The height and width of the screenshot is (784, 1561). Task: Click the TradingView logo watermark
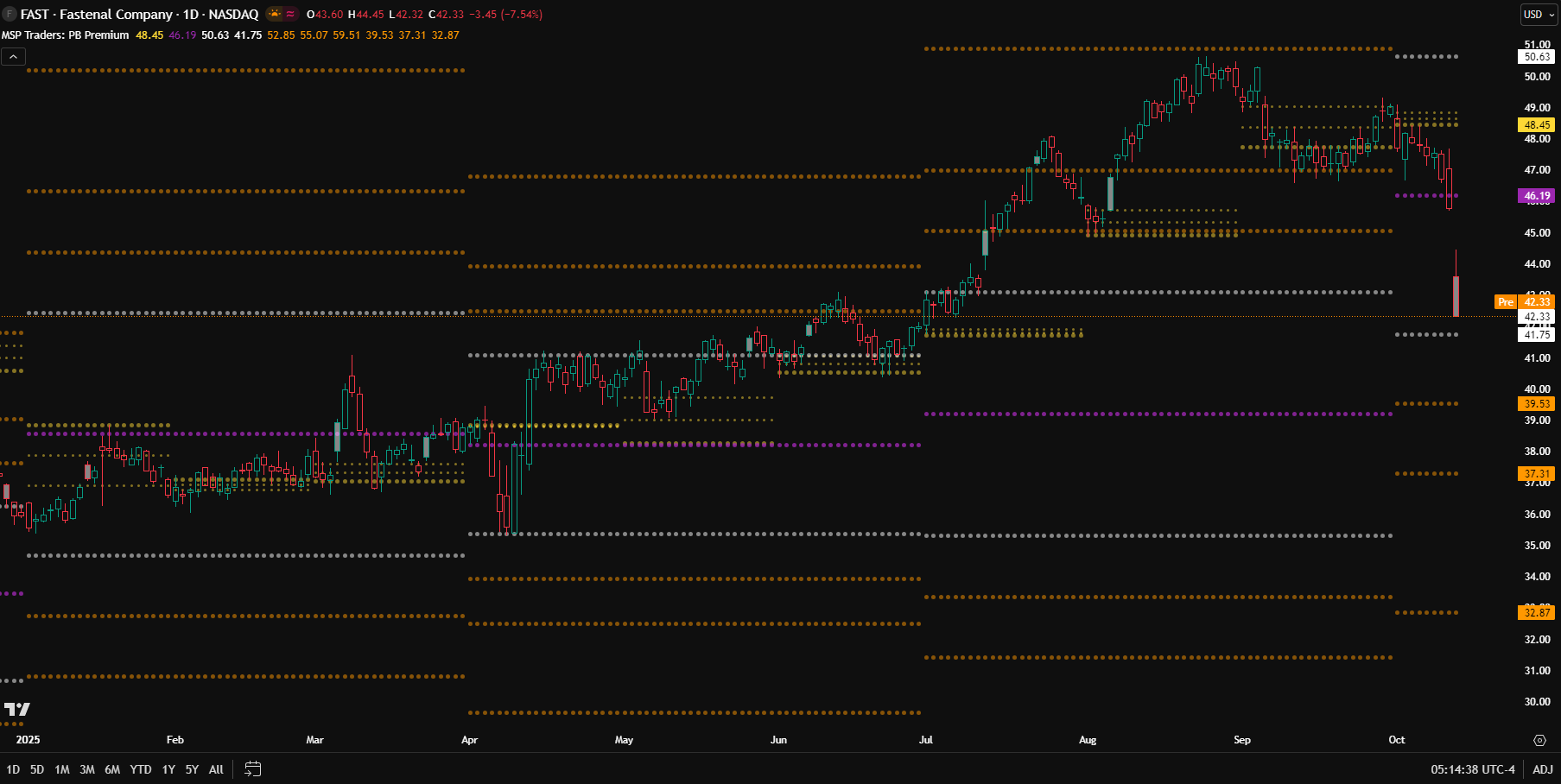pos(17,709)
